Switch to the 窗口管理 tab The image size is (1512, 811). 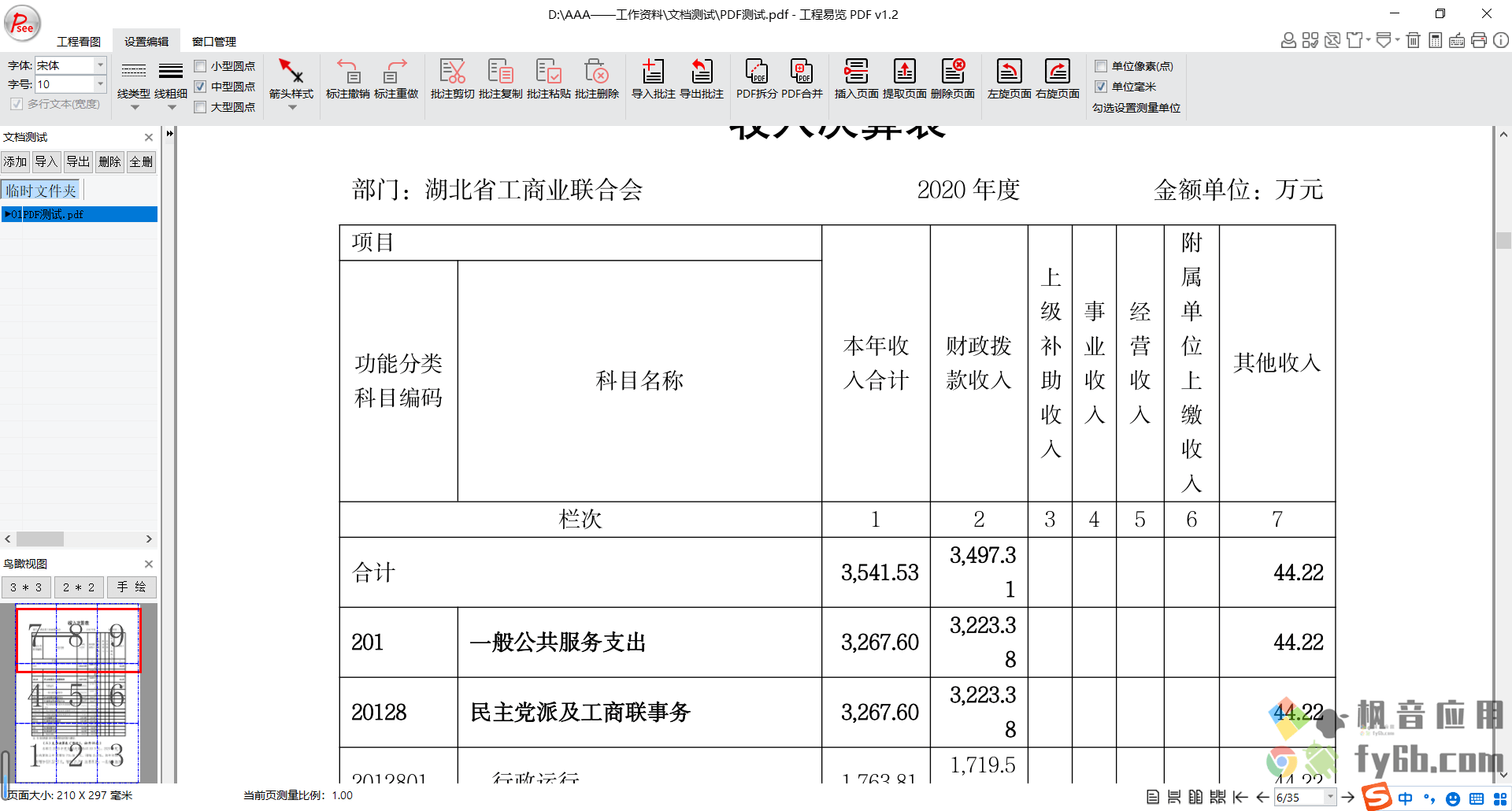[x=214, y=42]
